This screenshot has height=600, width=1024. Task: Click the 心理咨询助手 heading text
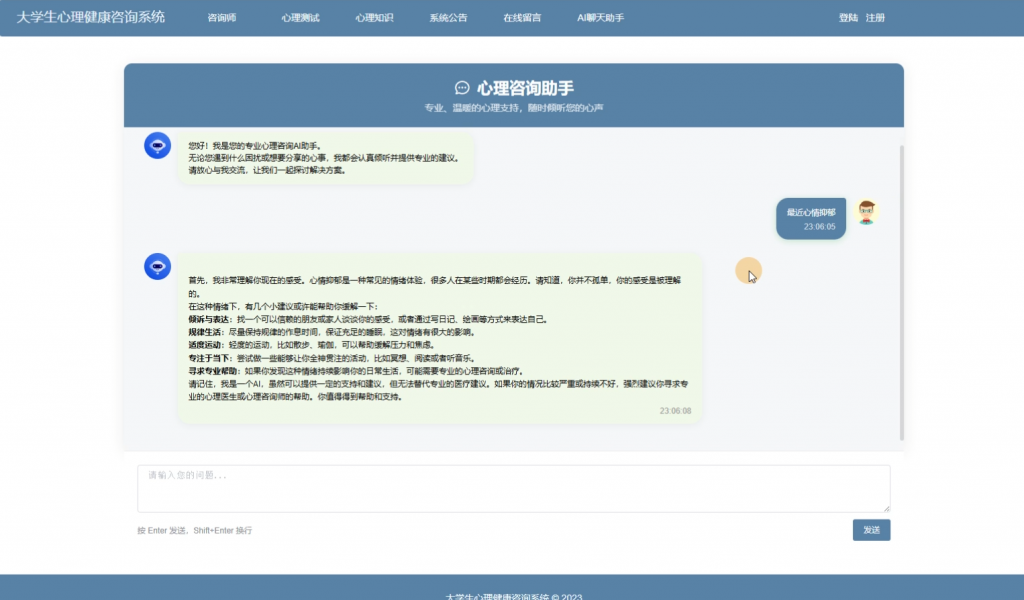525,87
